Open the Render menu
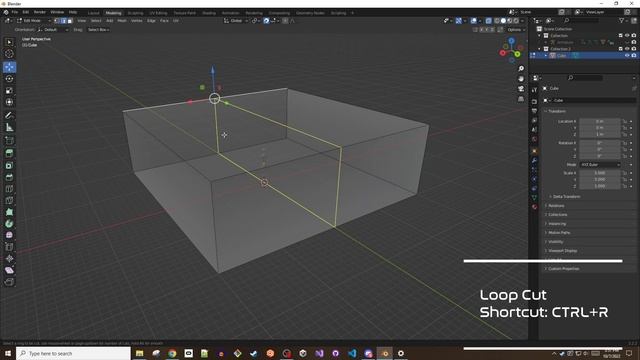Image resolution: width=640 pixels, height=360 pixels. point(40,12)
